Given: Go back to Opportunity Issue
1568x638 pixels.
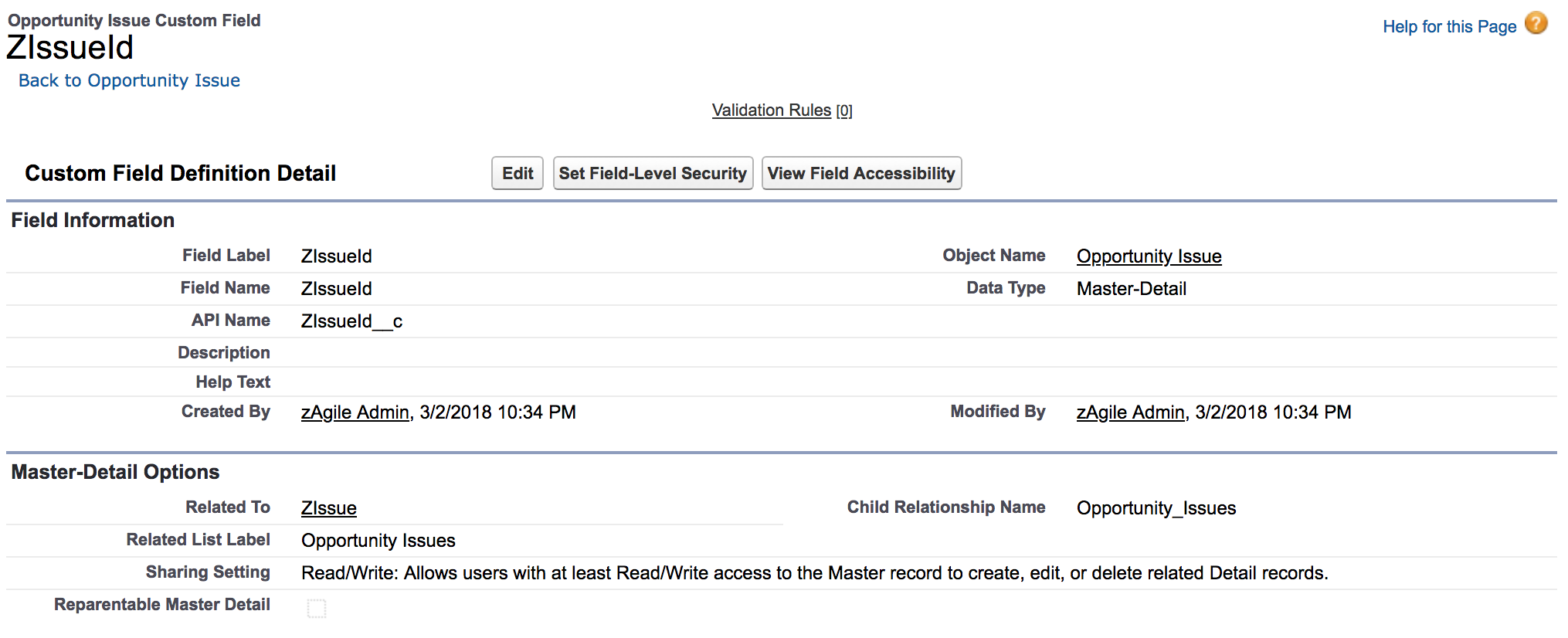Looking at the screenshot, I should 129,80.
